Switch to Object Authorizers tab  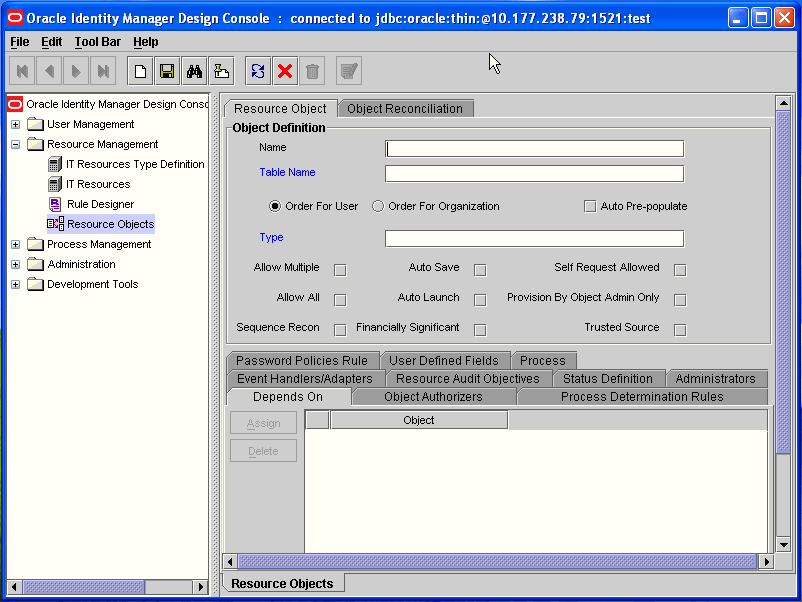[x=434, y=396]
